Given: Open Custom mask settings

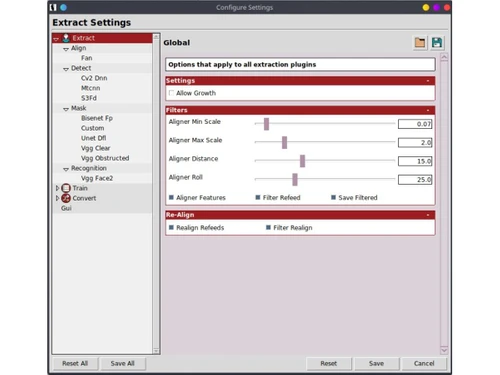Looking at the screenshot, I should (92, 128).
